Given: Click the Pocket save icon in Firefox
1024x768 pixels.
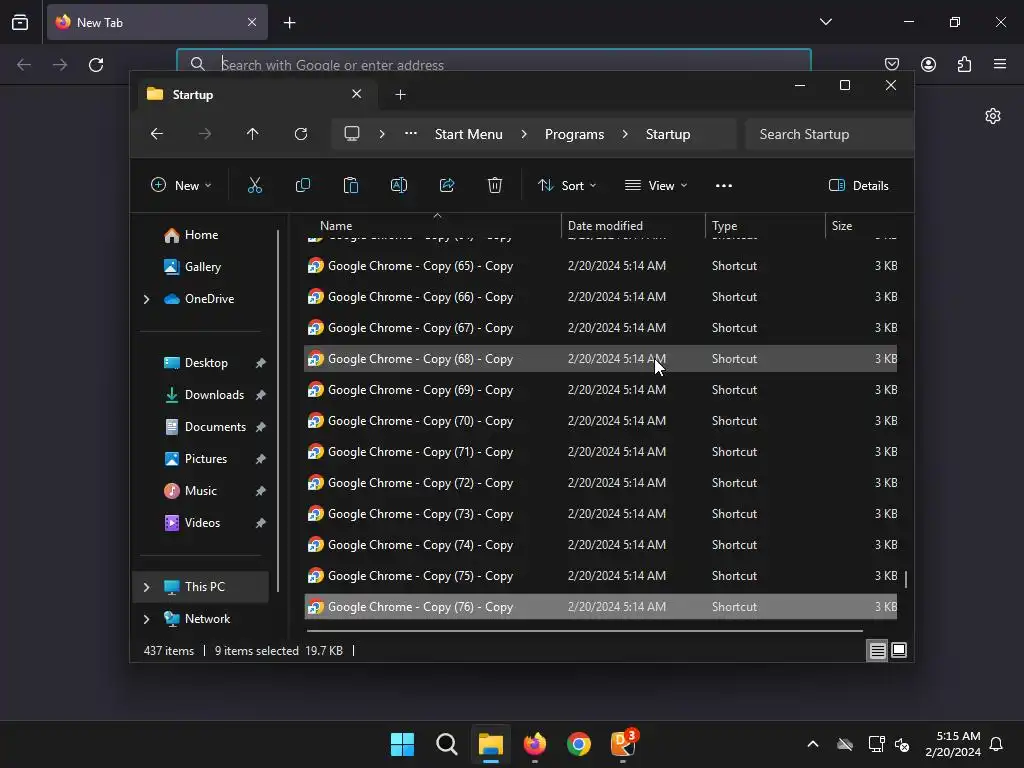Looking at the screenshot, I should point(892,65).
